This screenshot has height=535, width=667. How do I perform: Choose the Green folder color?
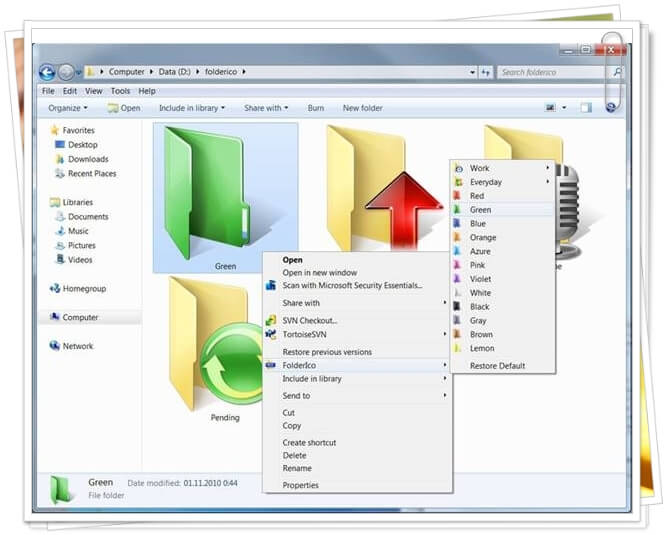(x=503, y=210)
